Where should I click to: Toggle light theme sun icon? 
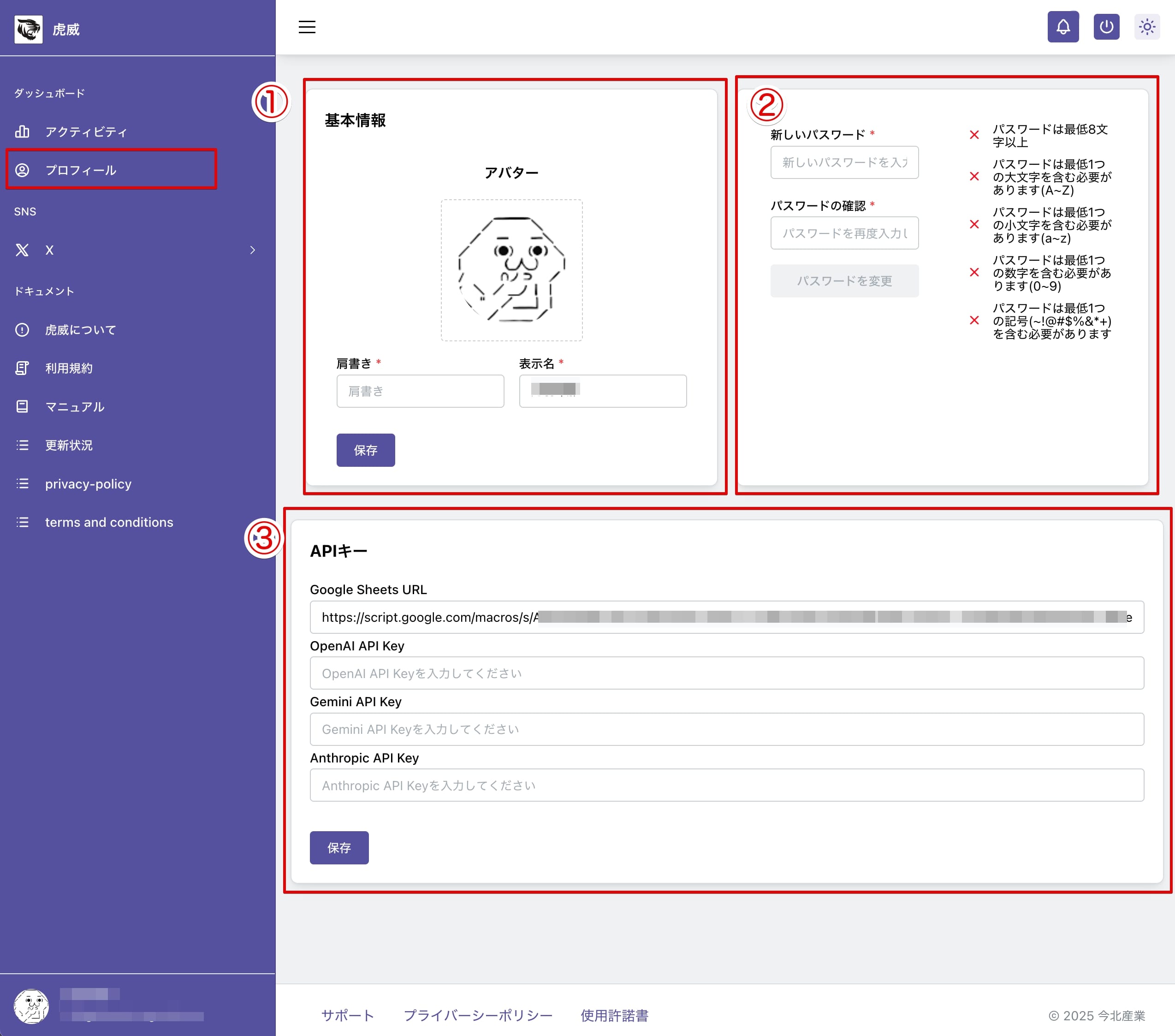(1146, 27)
